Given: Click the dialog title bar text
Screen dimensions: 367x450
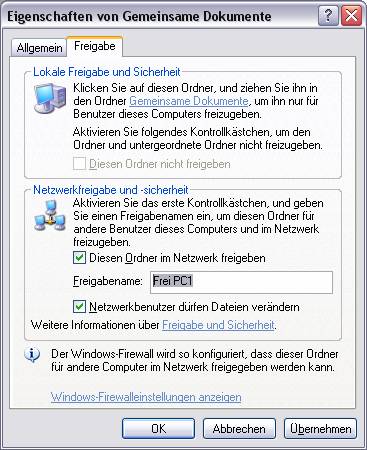Looking at the screenshot, I should [139, 16].
